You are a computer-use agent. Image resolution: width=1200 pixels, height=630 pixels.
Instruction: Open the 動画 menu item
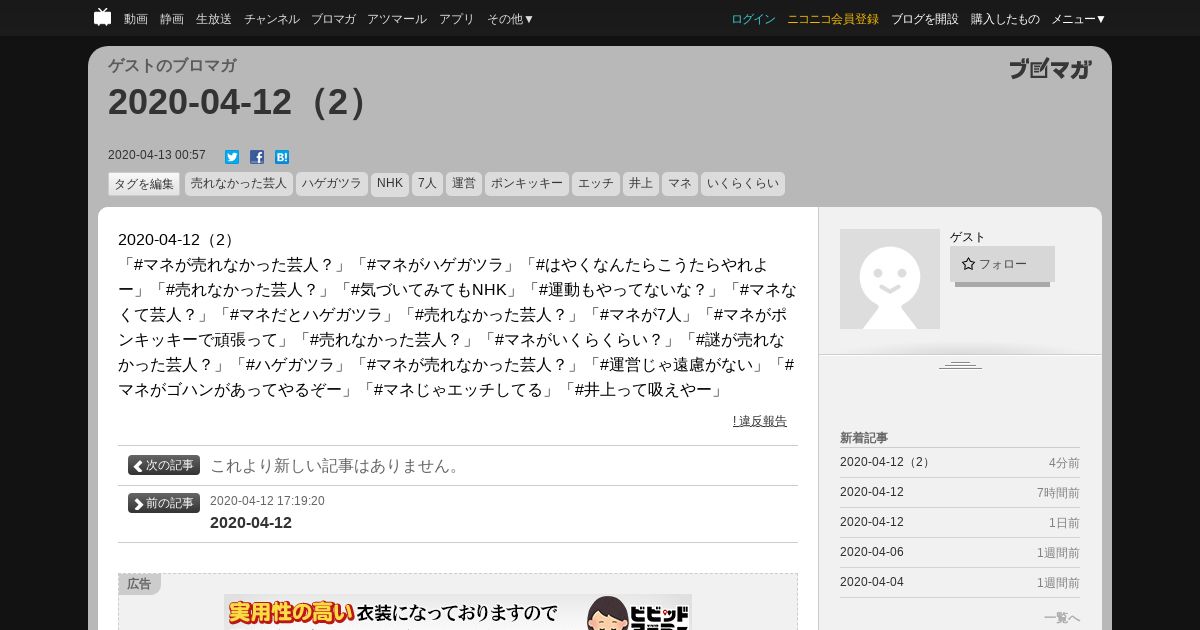coord(136,19)
